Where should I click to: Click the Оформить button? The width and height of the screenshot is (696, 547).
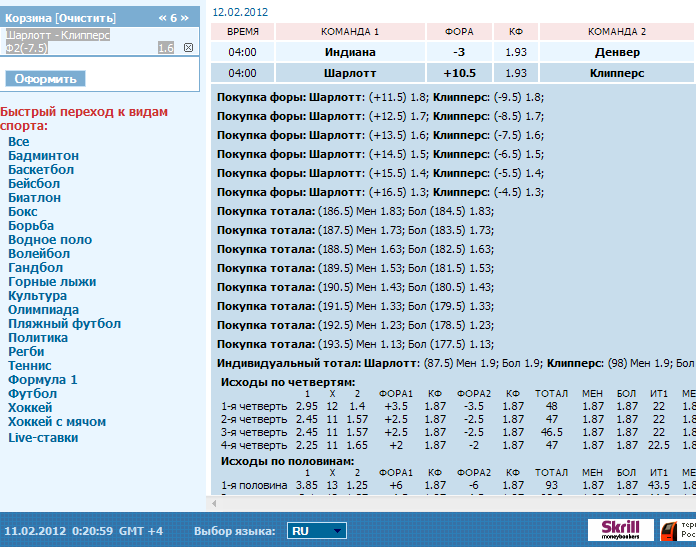pos(45,79)
